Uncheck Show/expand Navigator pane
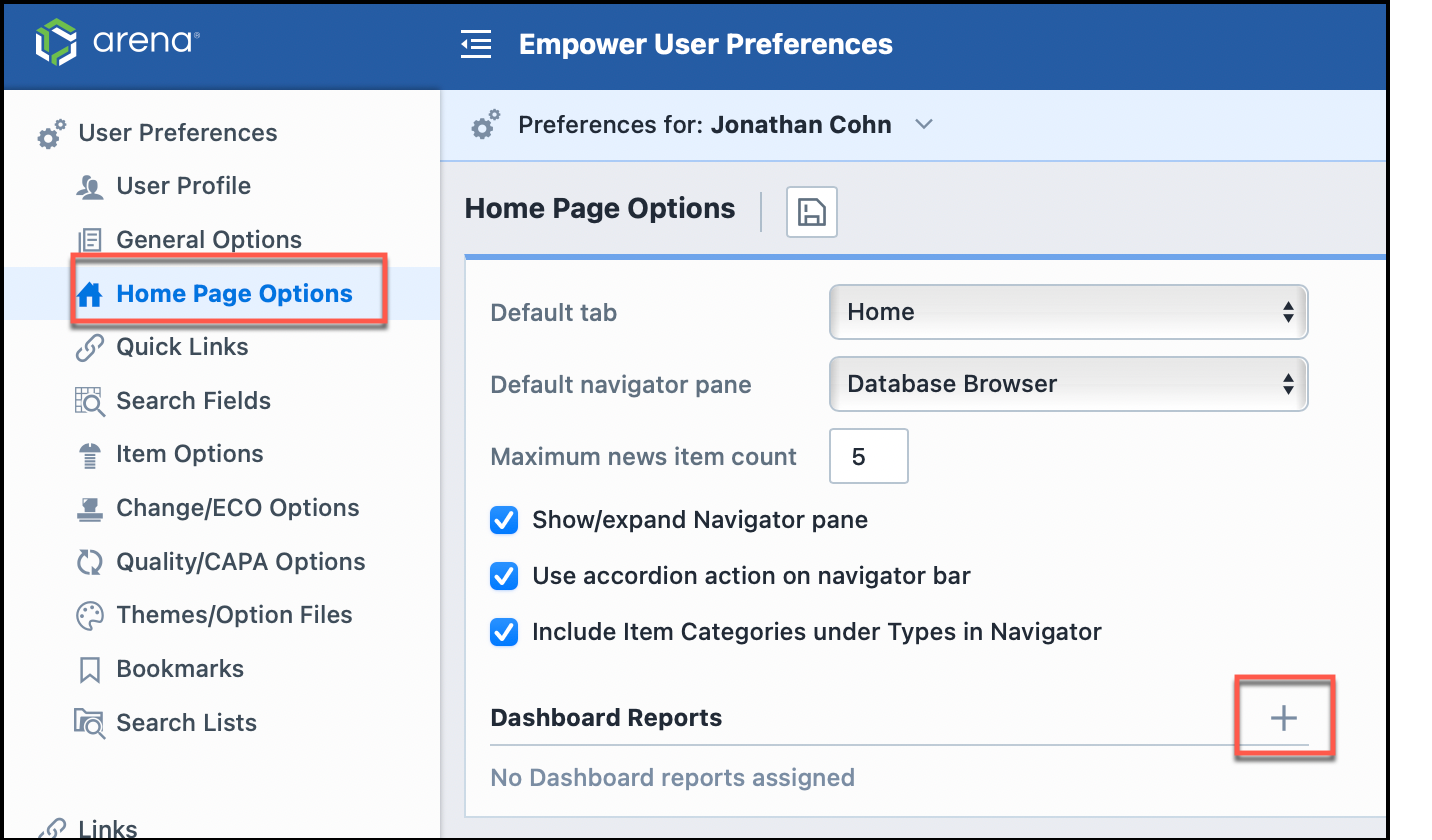Viewport: 1432px width, 840px height. pyautogui.click(x=504, y=520)
